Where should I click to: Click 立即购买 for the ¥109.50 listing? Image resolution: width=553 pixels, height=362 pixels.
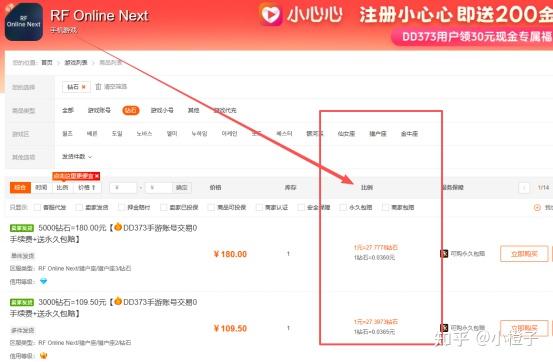click(524, 328)
